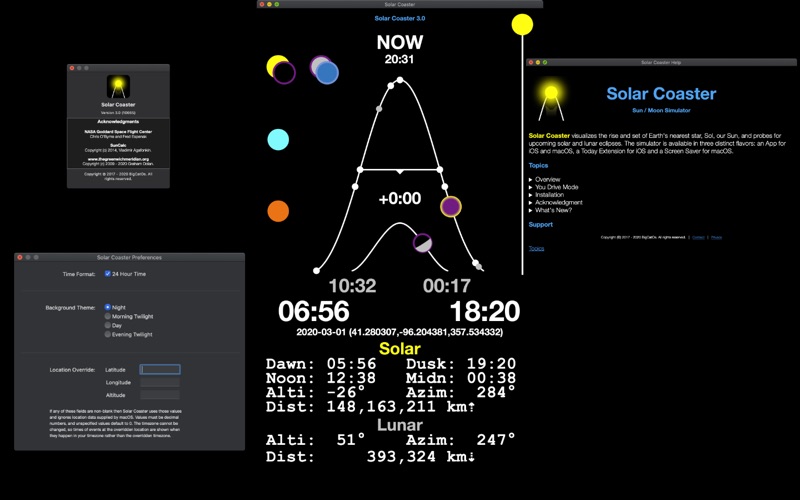Screen dimensions: 800x500
Task: Click the gray 10:32 time value
Action: pos(352,286)
